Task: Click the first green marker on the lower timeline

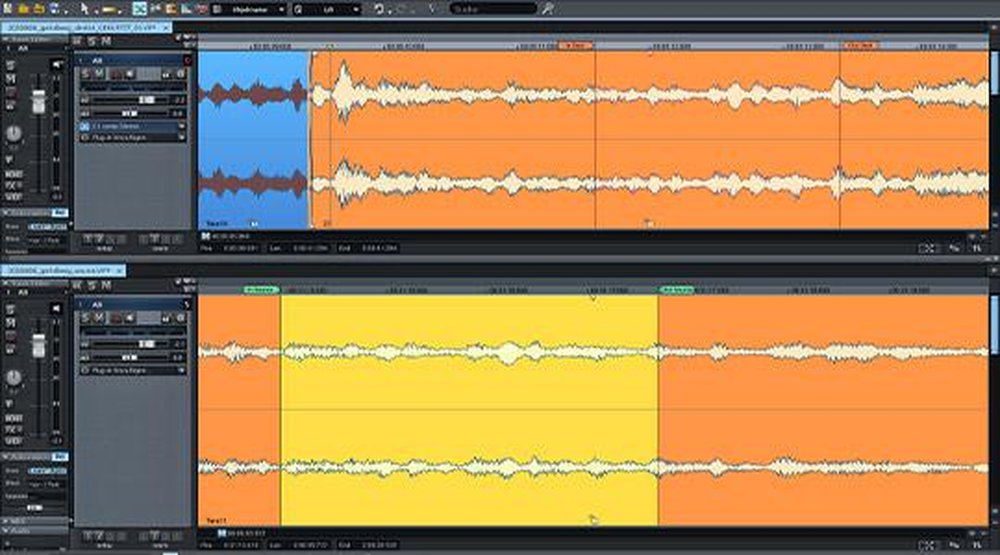Action: tap(261, 290)
